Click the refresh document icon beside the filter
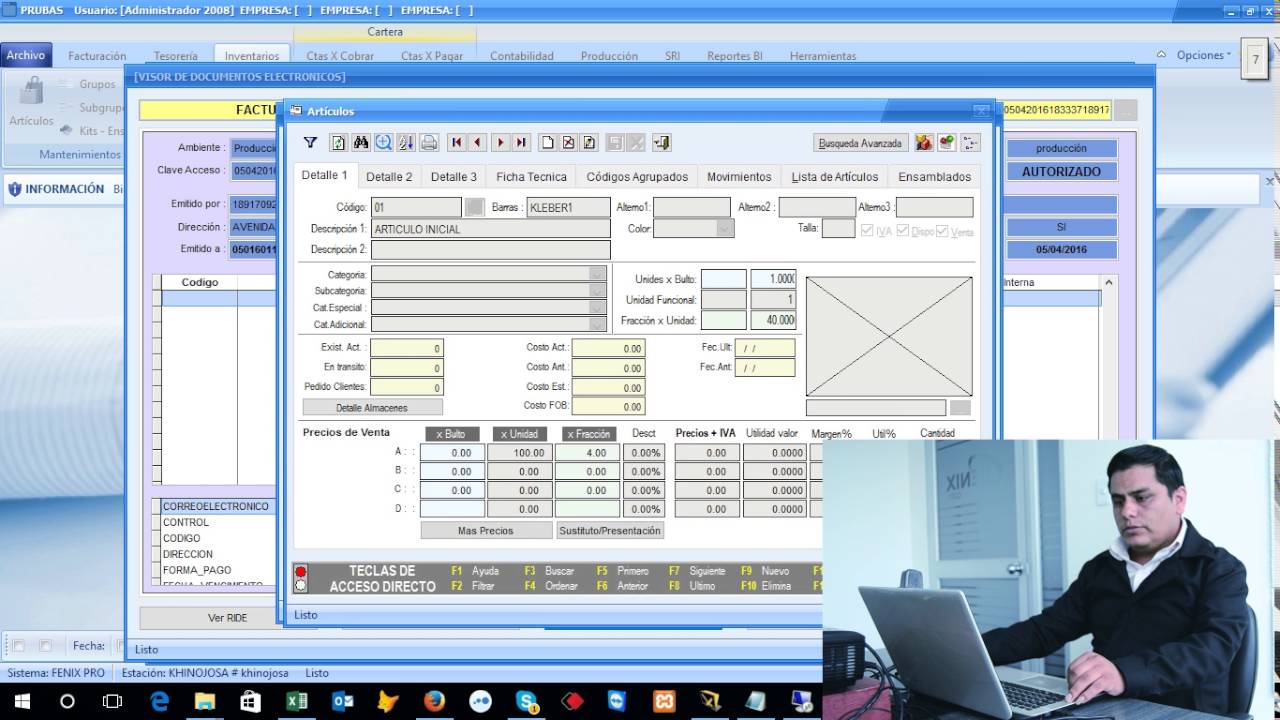 tap(338, 143)
